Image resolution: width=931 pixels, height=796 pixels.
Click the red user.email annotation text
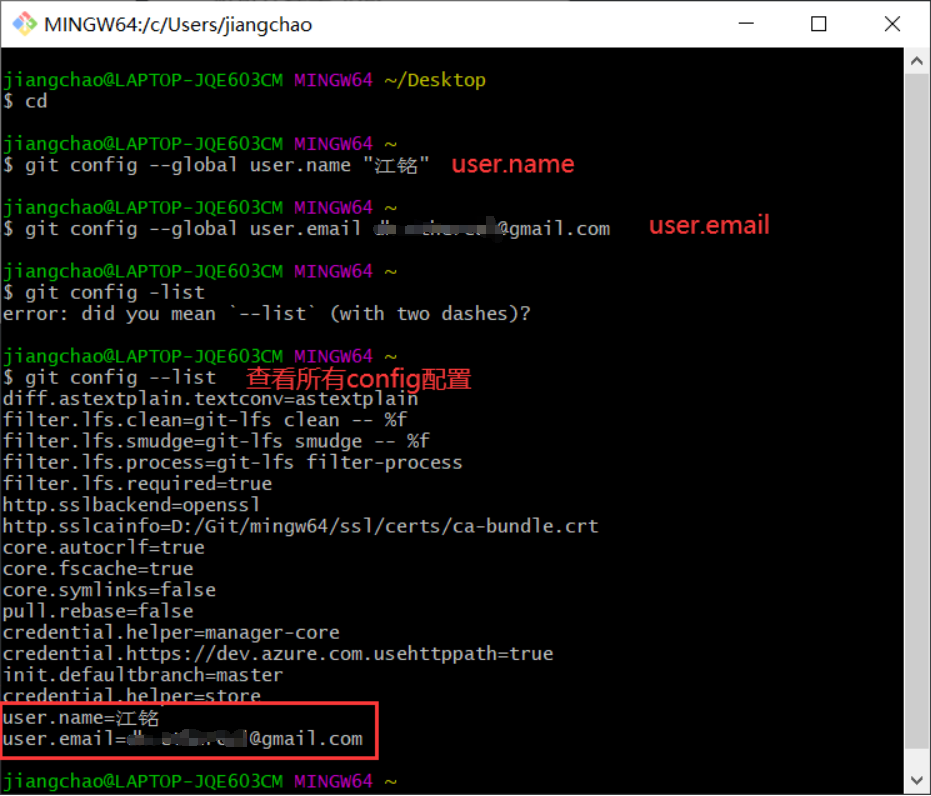[708, 225]
